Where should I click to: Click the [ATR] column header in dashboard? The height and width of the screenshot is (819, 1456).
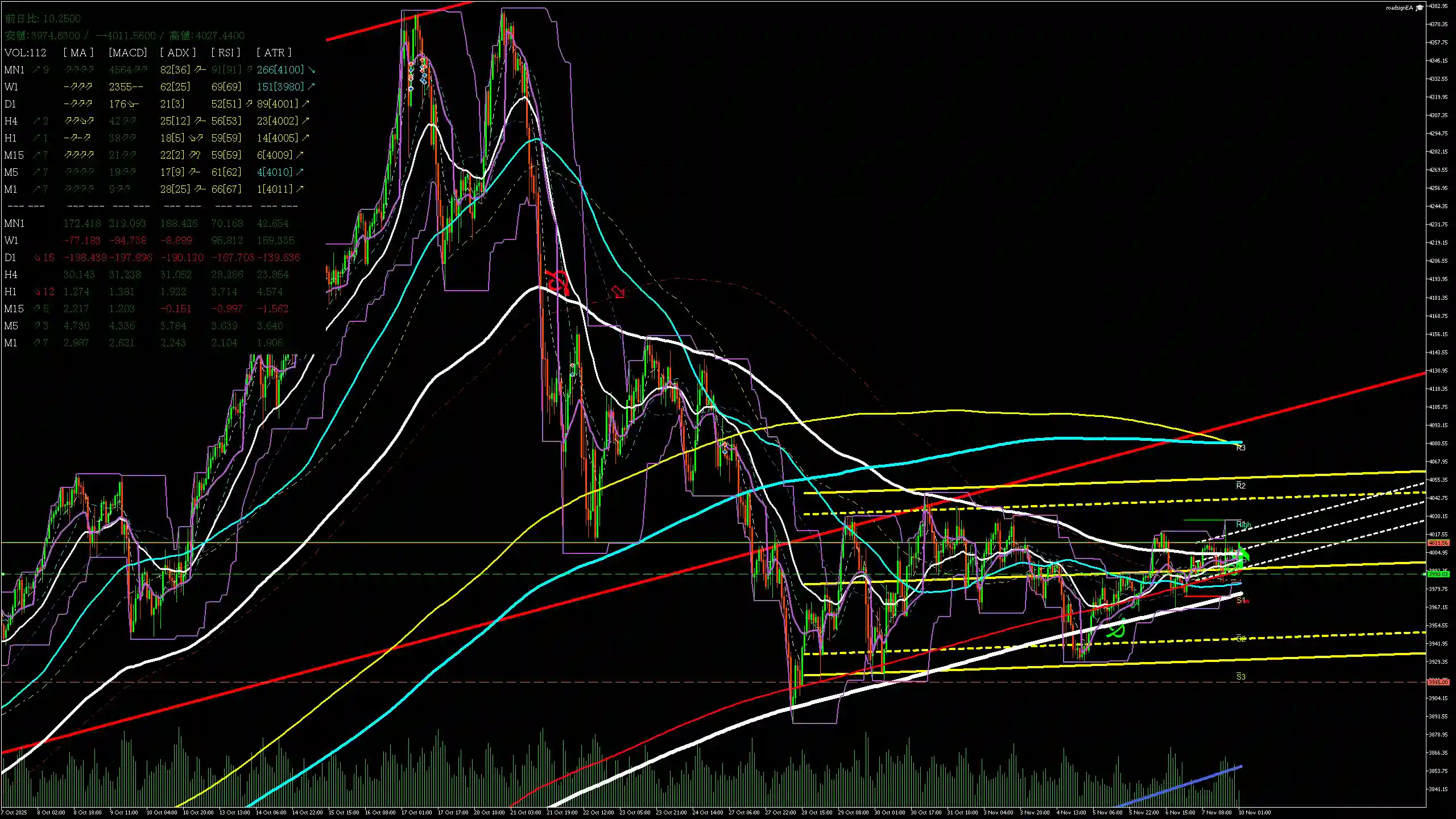coord(274,52)
